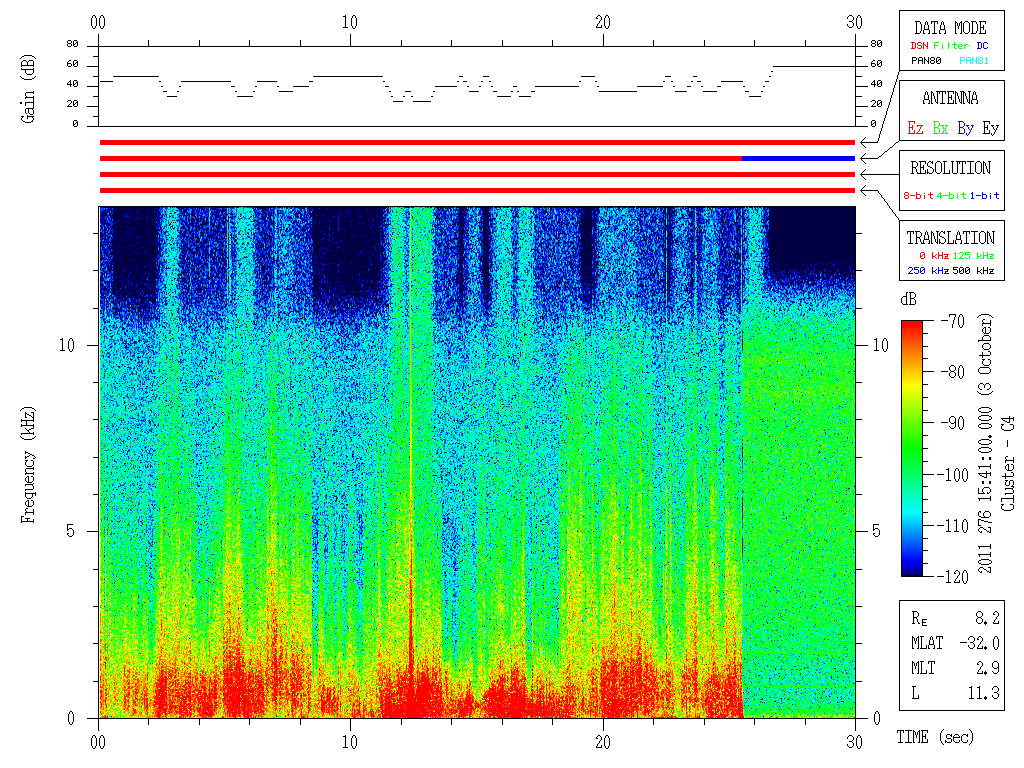Select the red Ez antenna label
Image resolution: width=1024 pixels, height=768 pixels.
tap(916, 128)
